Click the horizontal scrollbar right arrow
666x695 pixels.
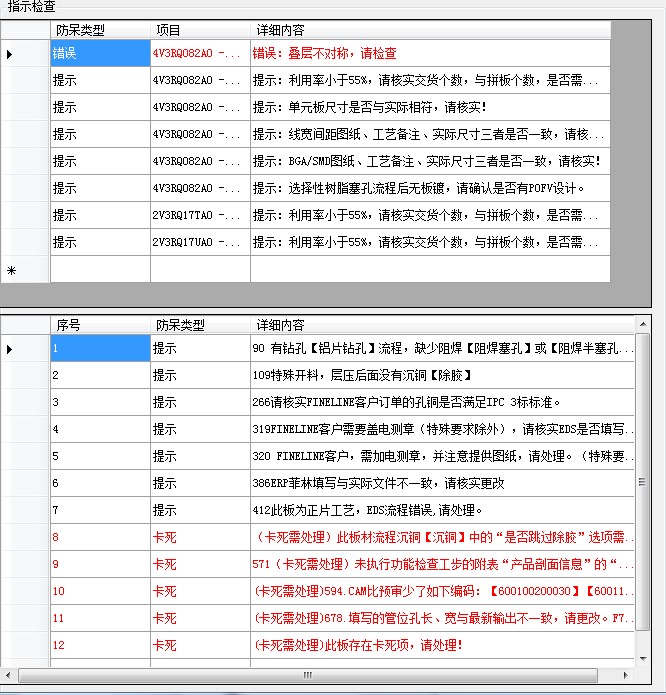625,675
